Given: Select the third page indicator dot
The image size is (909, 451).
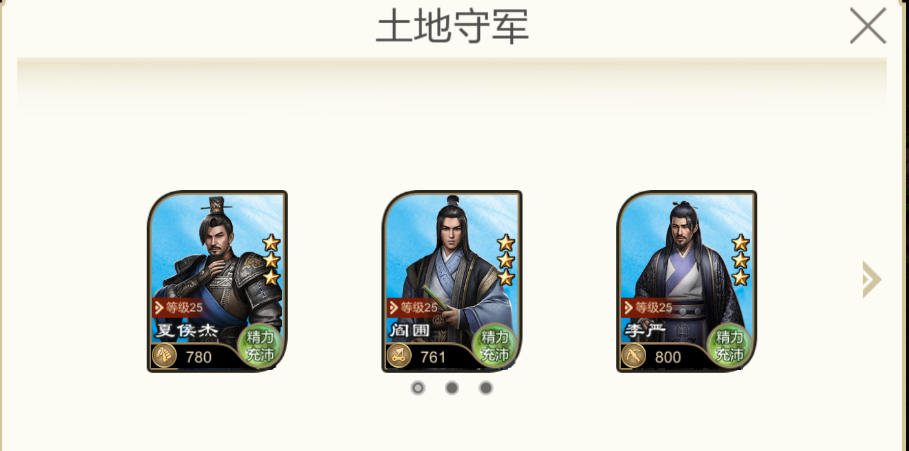Looking at the screenshot, I should click(x=486, y=388).
